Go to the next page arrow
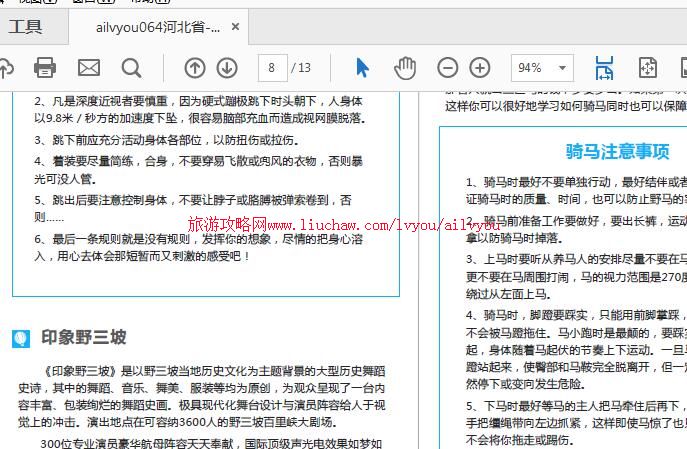Screen dimensions: 687x449 (x=227, y=68)
